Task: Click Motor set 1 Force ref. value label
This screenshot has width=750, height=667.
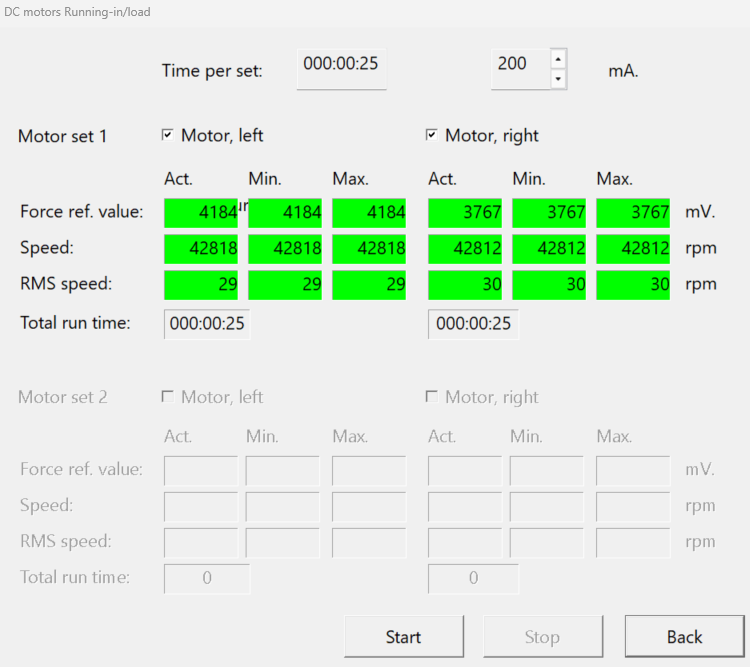Action: click(x=81, y=211)
